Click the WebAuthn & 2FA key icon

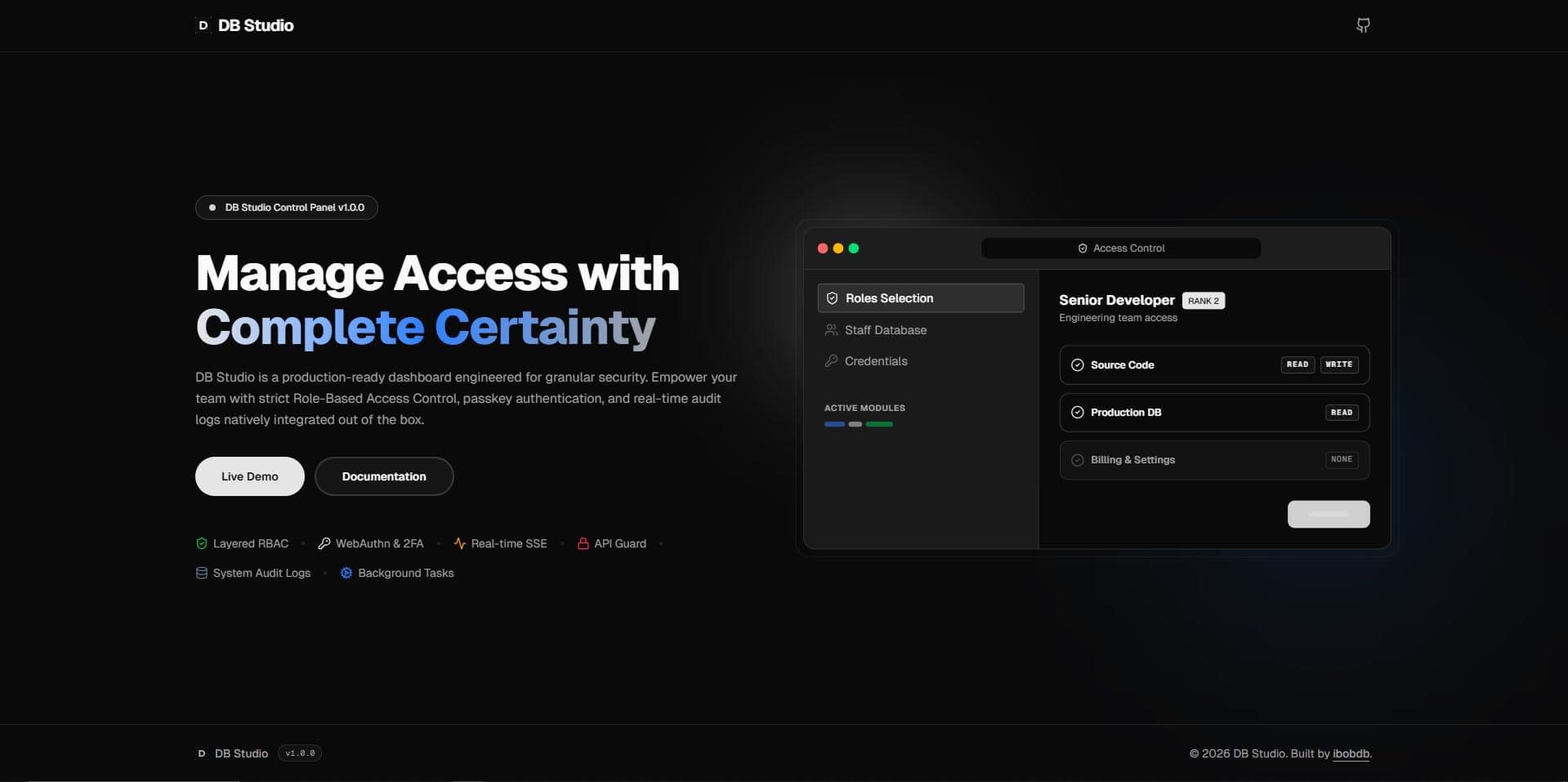(324, 543)
